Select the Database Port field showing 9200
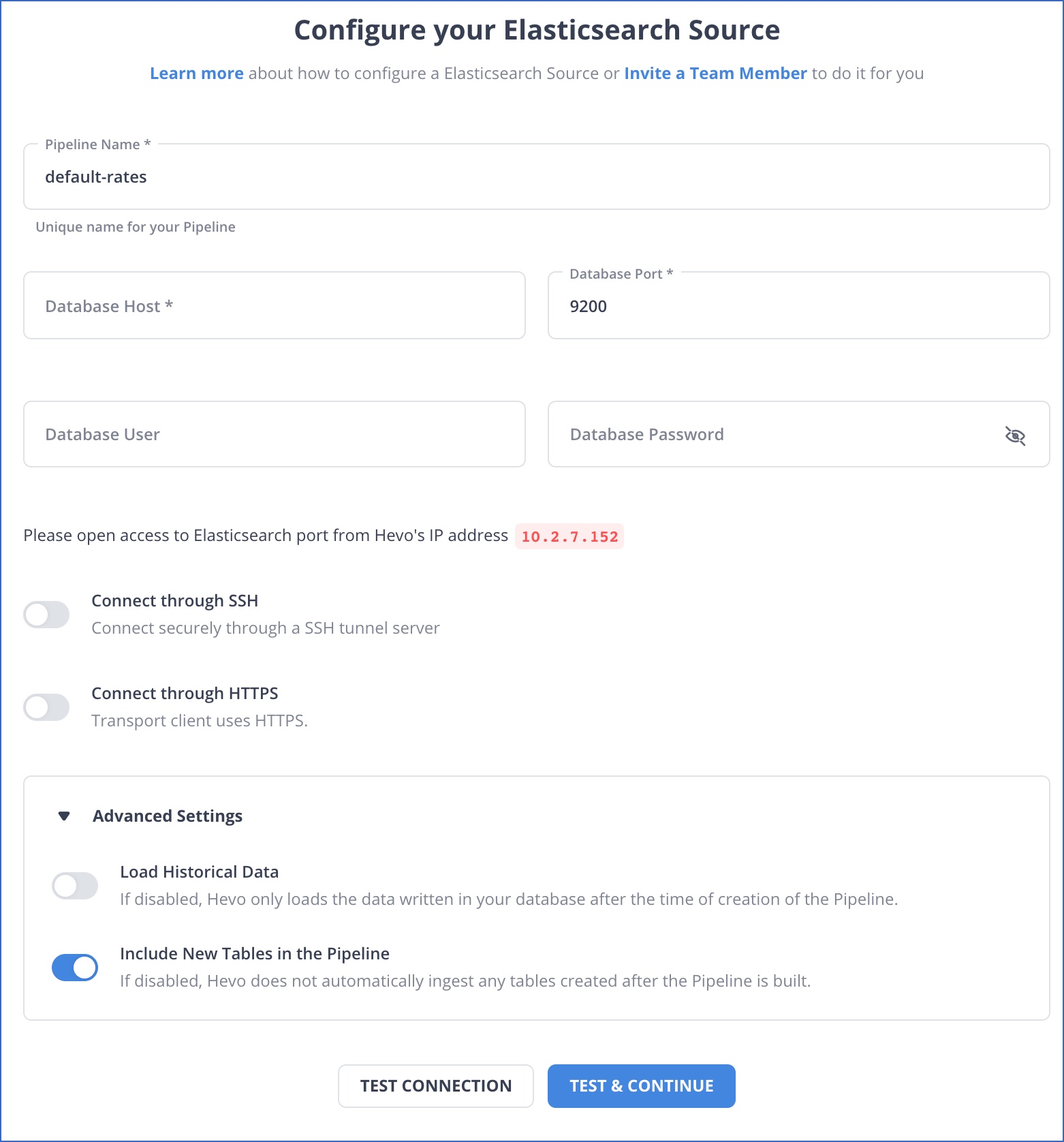The width and height of the screenshot is (1064, 1142). [799, 305]
